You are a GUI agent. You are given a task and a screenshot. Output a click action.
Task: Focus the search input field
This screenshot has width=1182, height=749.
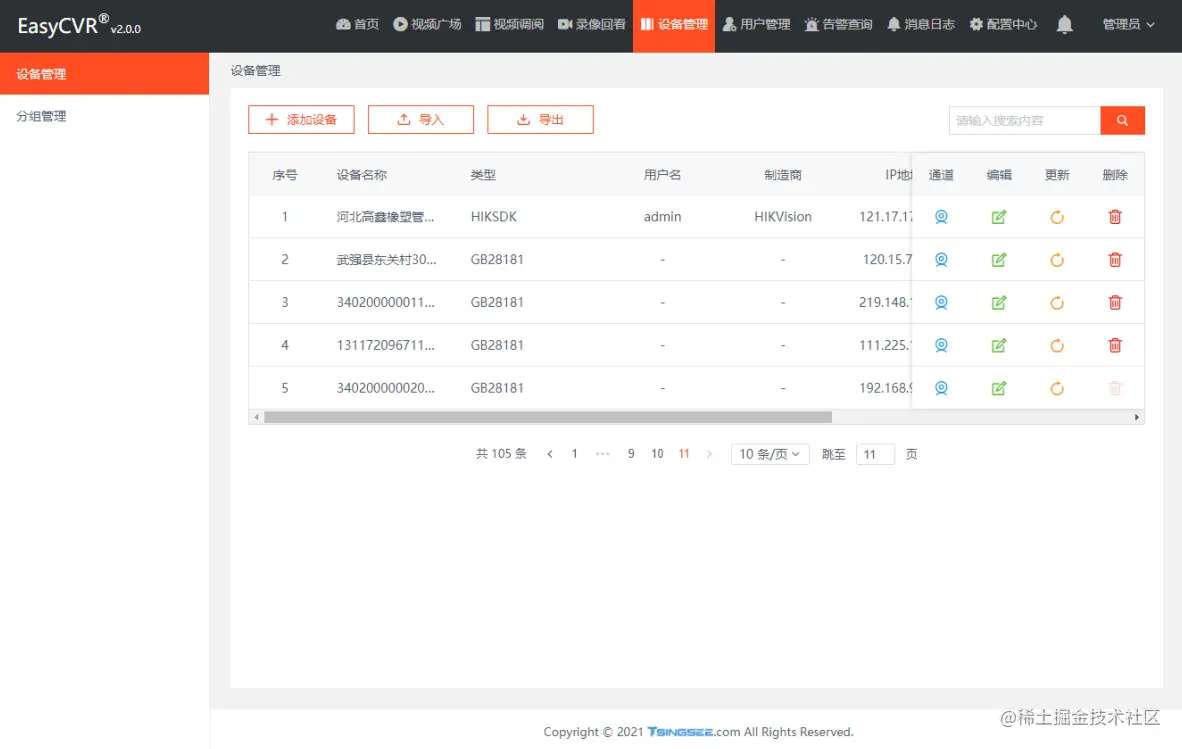[1024, 121]
